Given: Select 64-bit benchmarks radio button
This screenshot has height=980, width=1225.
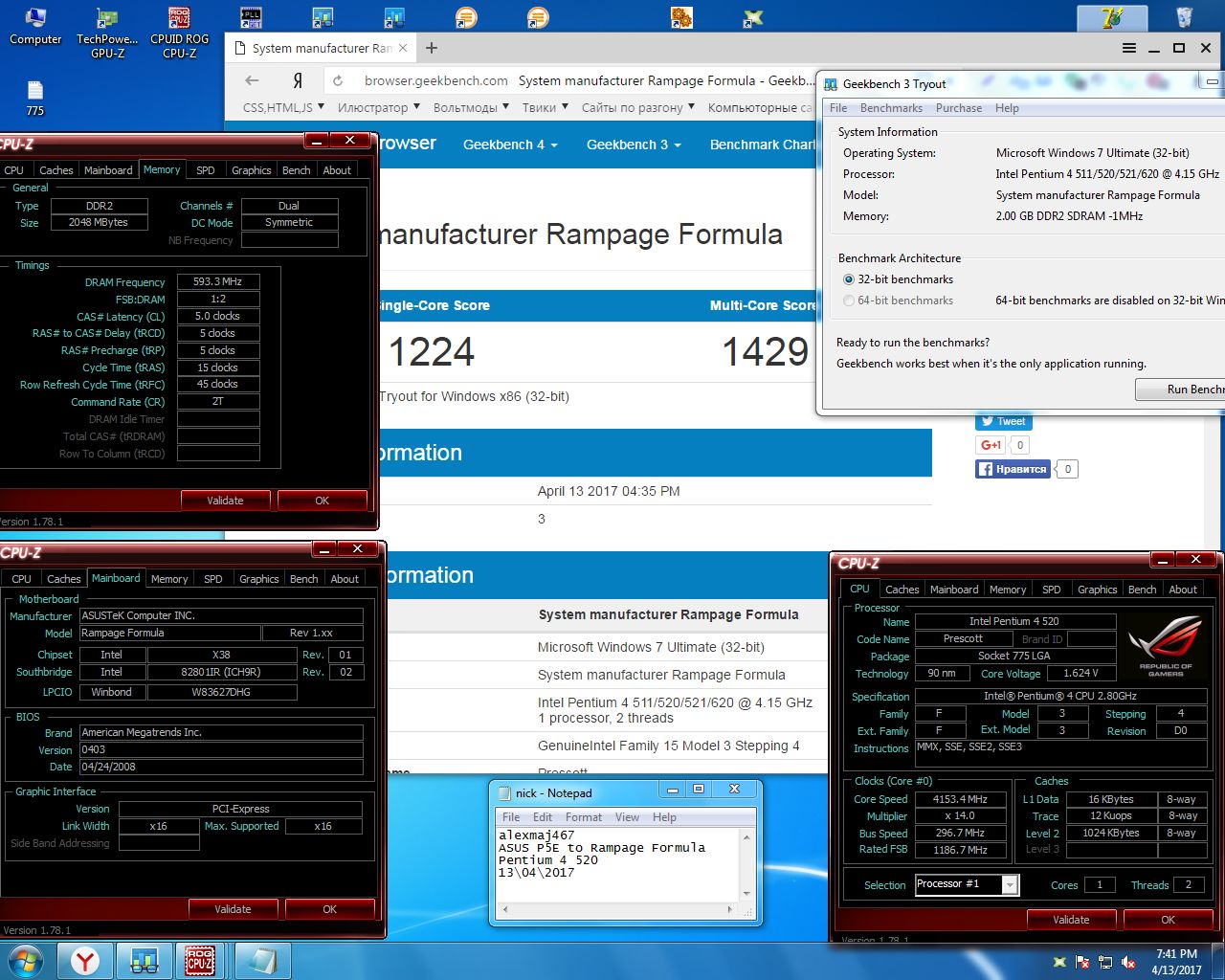Looking at the screenshot, I should click(x=848, y=301).
